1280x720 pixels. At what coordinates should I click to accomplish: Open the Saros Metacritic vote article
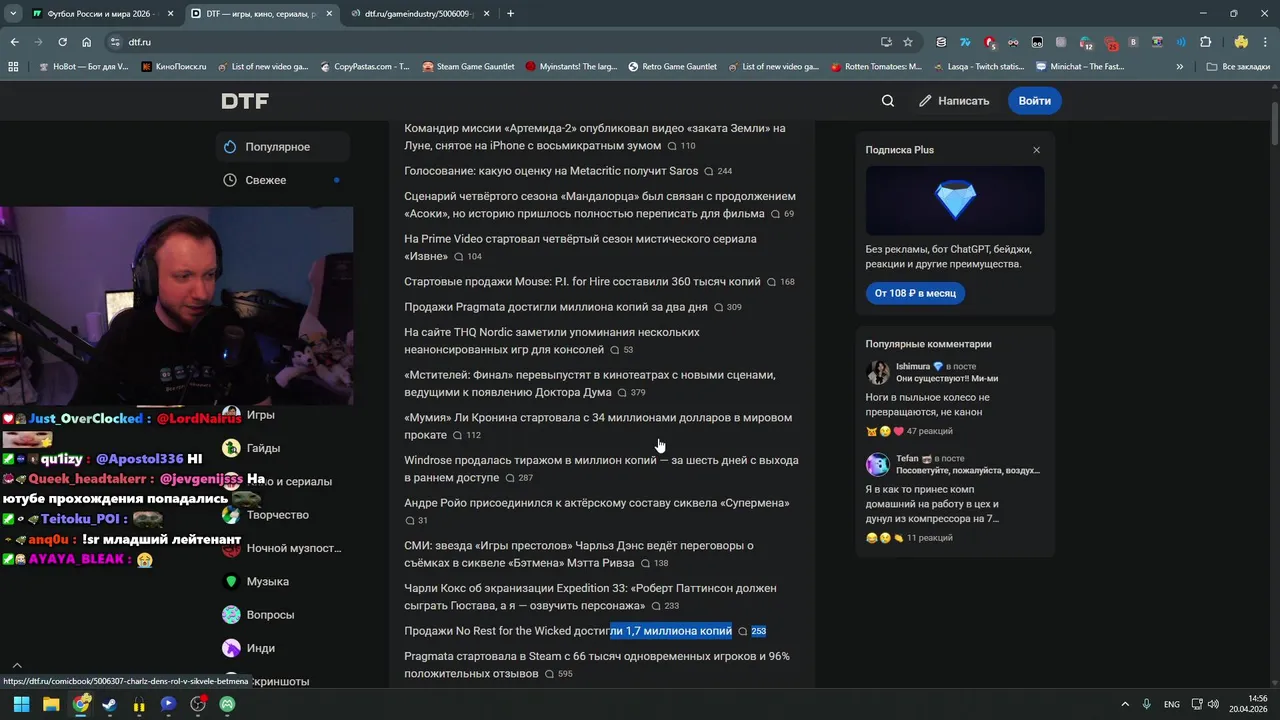pyautogui.click(x=551, y=171)
